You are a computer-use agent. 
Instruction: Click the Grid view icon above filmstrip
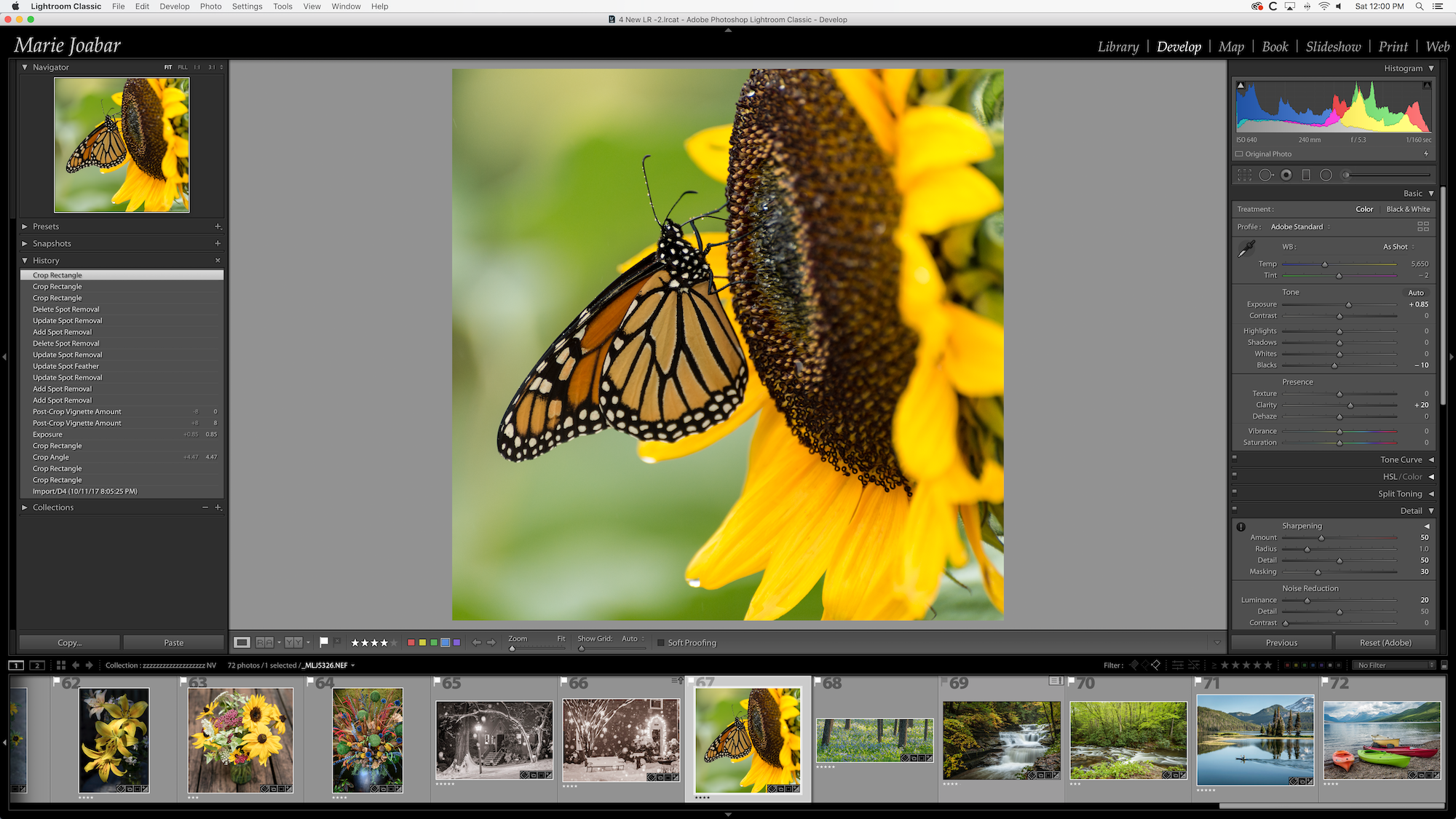coord(61,665)
